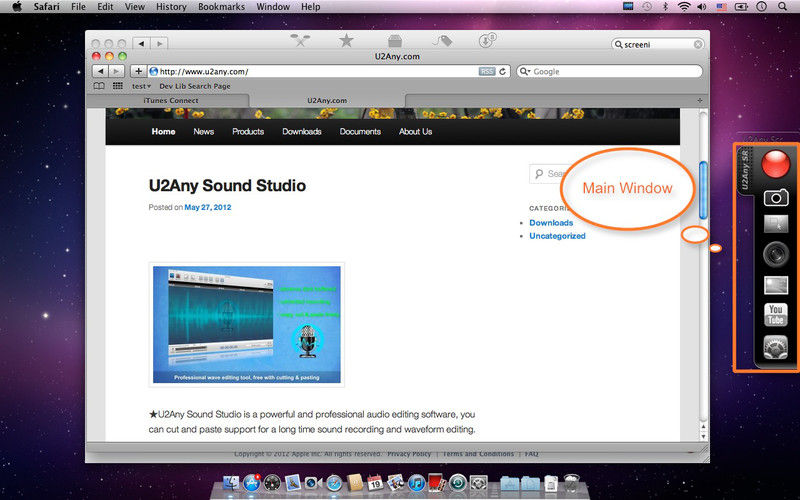Open Google search magnifier dropdown
800x500 pixels.
pos(524,71)
